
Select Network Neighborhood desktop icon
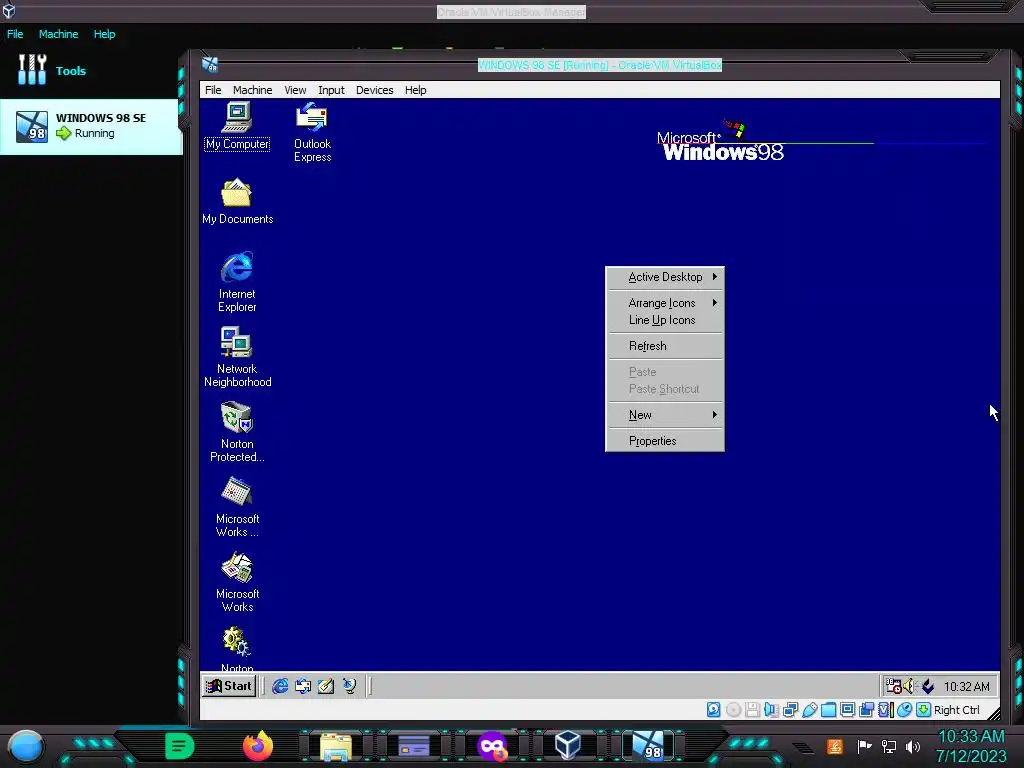coord(237,357)
